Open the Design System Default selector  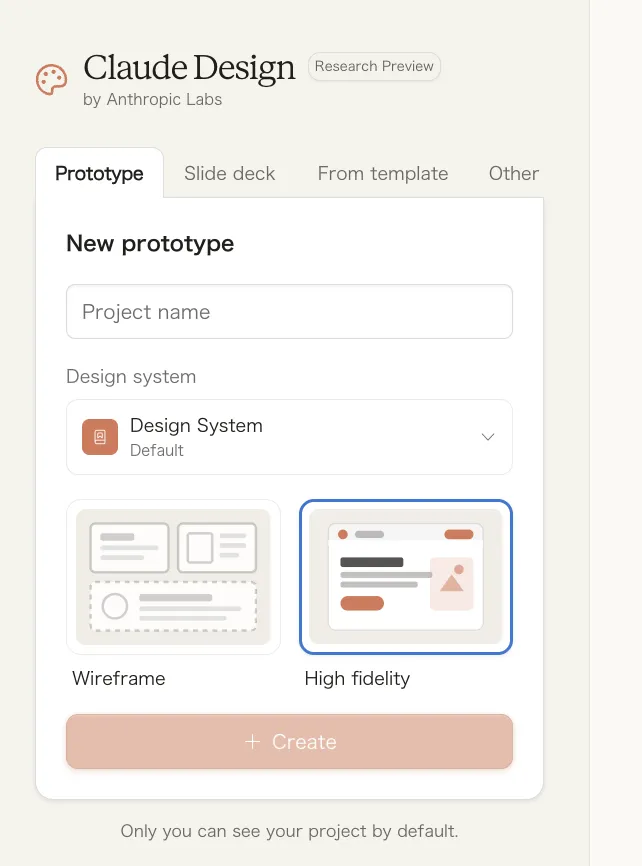289,437
